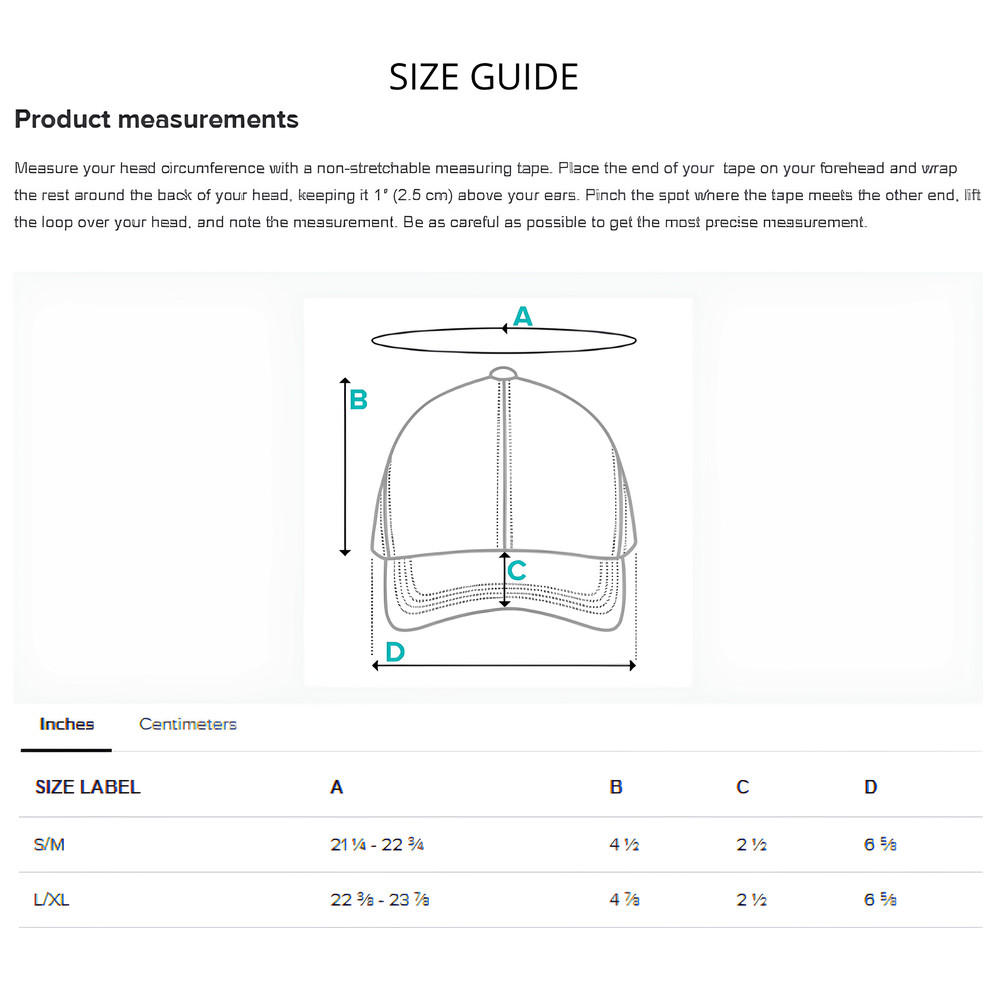Click the Product measurements heading
Screen dimensions: 1000x1000
[x=156, y=119]
